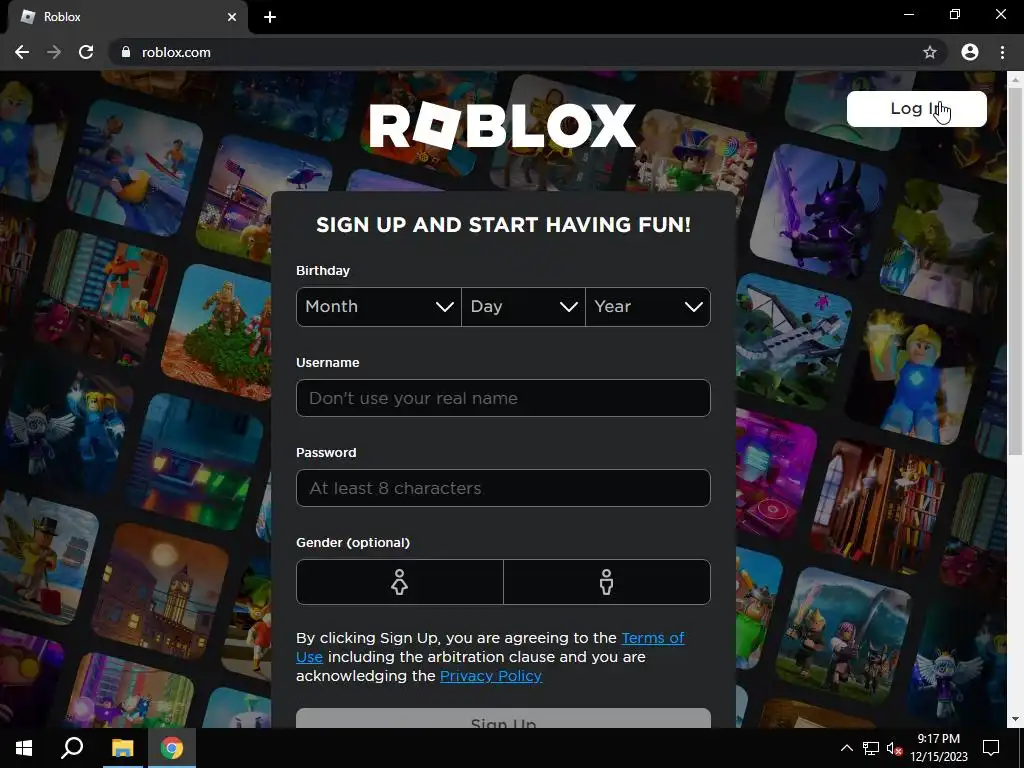Screen dimensions: 1024x768
Task: Restore down the Chrome window
Action: (955, 14)
